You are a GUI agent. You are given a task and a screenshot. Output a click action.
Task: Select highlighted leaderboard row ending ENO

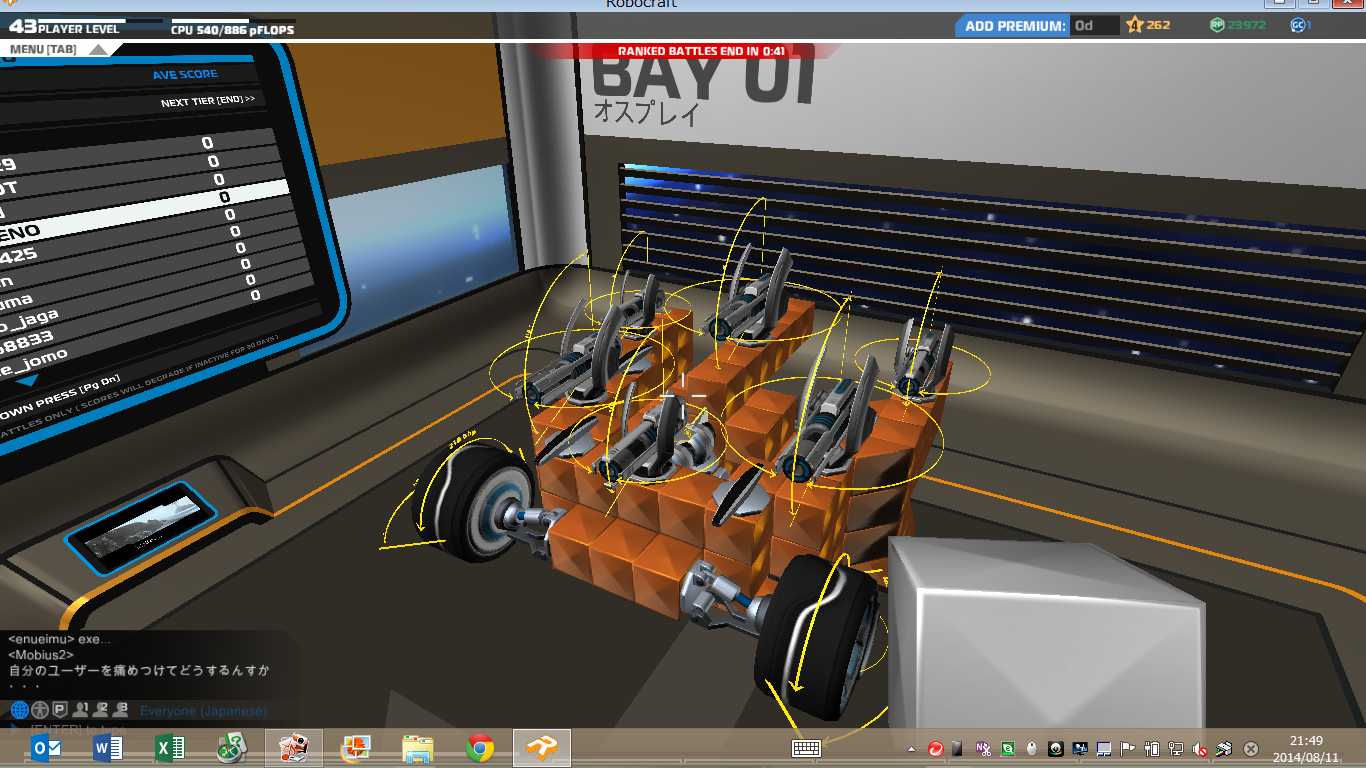pyautogui.click(x=146, y=214)
